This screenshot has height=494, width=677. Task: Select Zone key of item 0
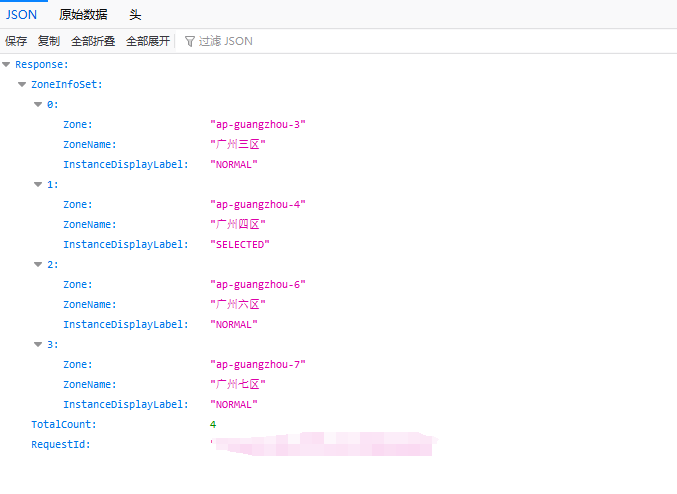point(78,124)
